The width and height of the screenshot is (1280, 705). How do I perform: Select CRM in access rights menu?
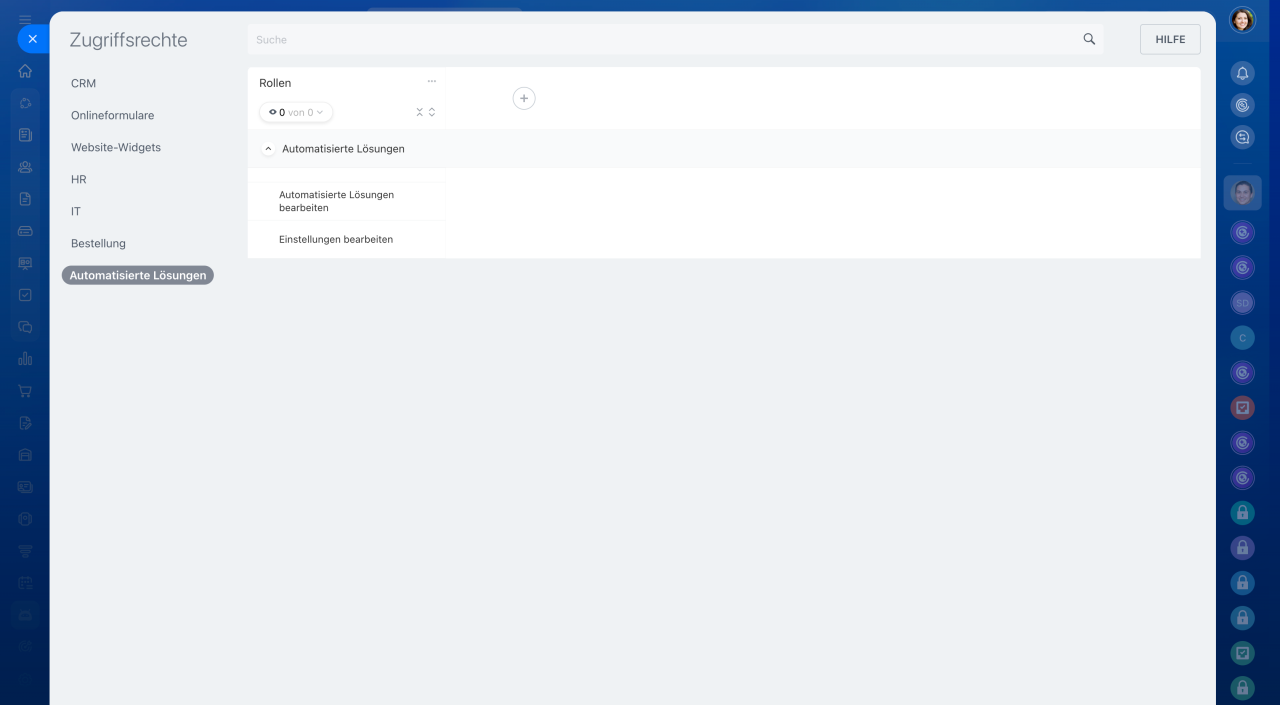[84, 83]
